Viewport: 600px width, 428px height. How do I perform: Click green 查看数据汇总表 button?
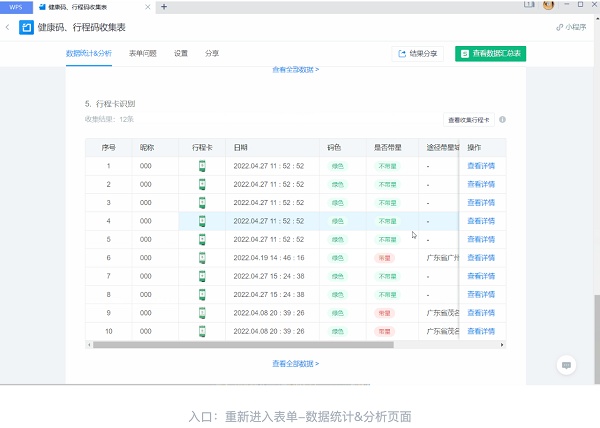(490, 54)
